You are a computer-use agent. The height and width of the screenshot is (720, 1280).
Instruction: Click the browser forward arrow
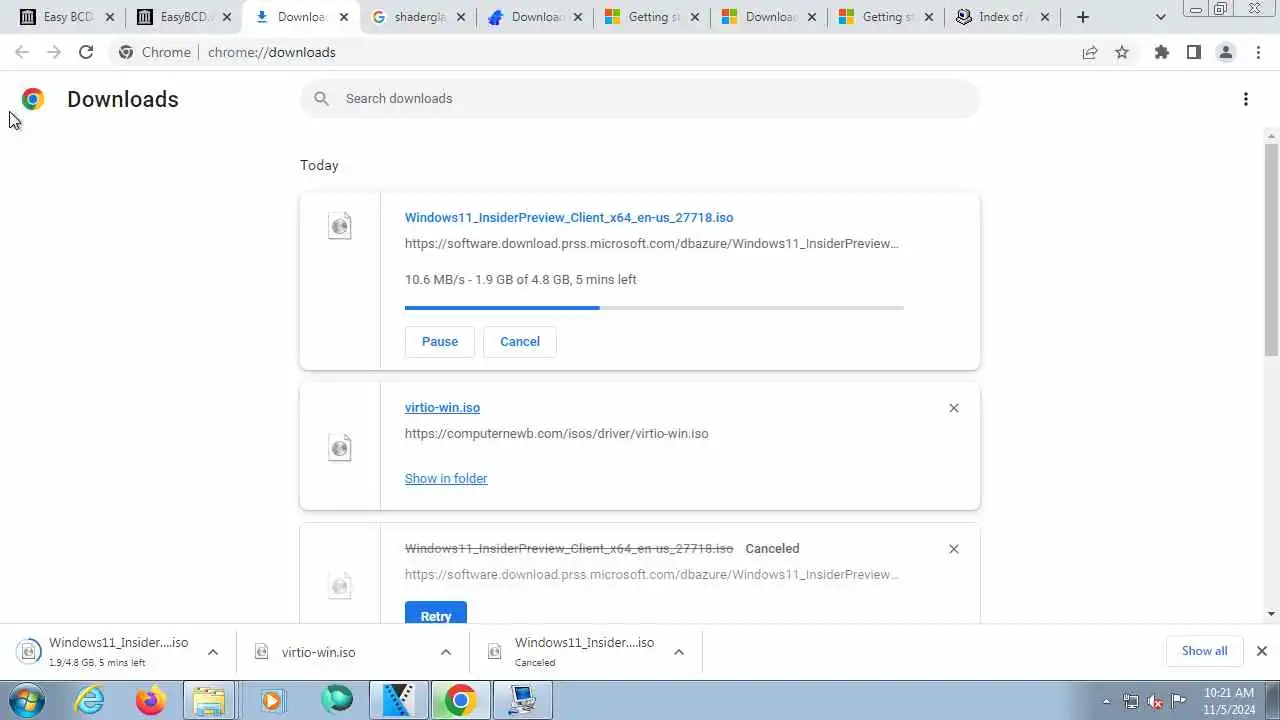[x=54, y=52]
